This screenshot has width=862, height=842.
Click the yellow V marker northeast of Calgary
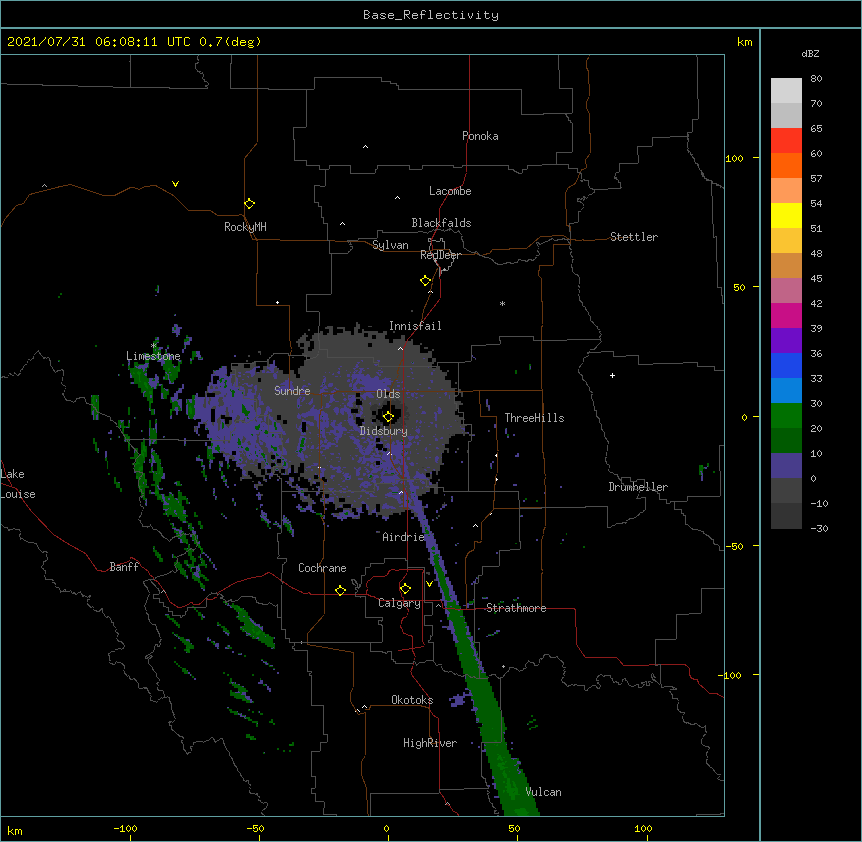click(429, 584)
